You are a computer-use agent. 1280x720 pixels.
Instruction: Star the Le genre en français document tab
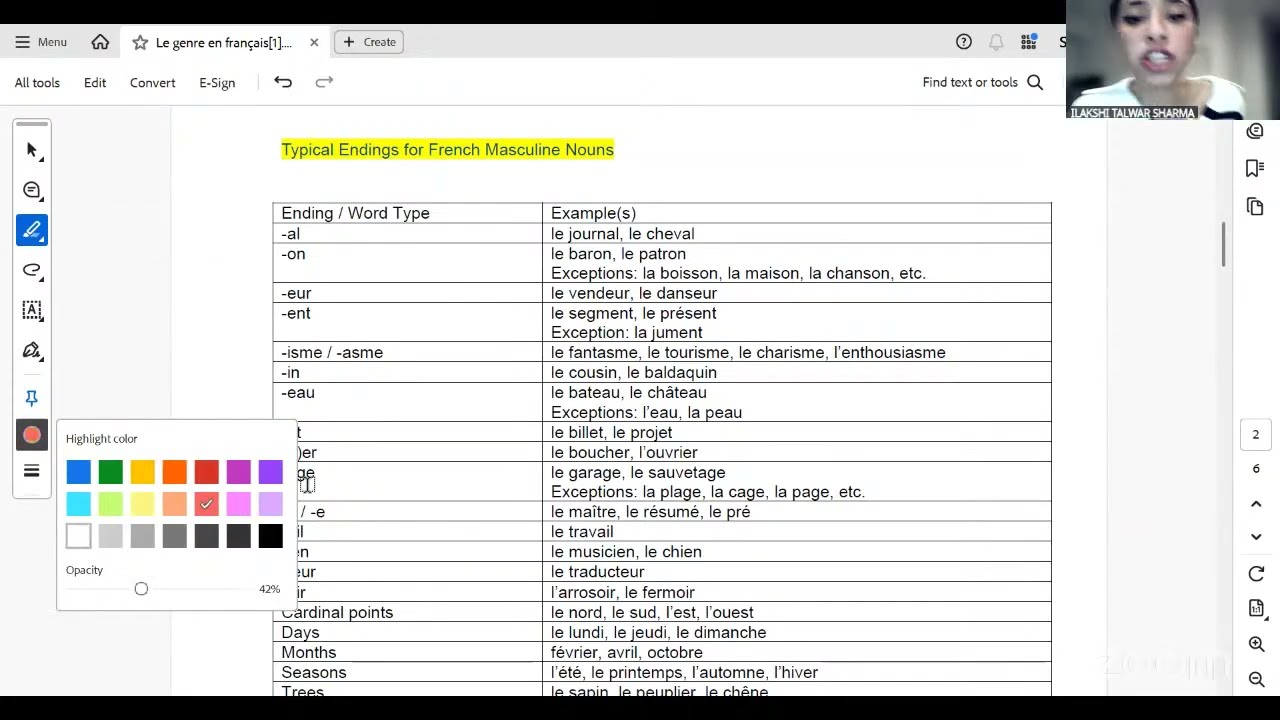[x=140, y=42]
